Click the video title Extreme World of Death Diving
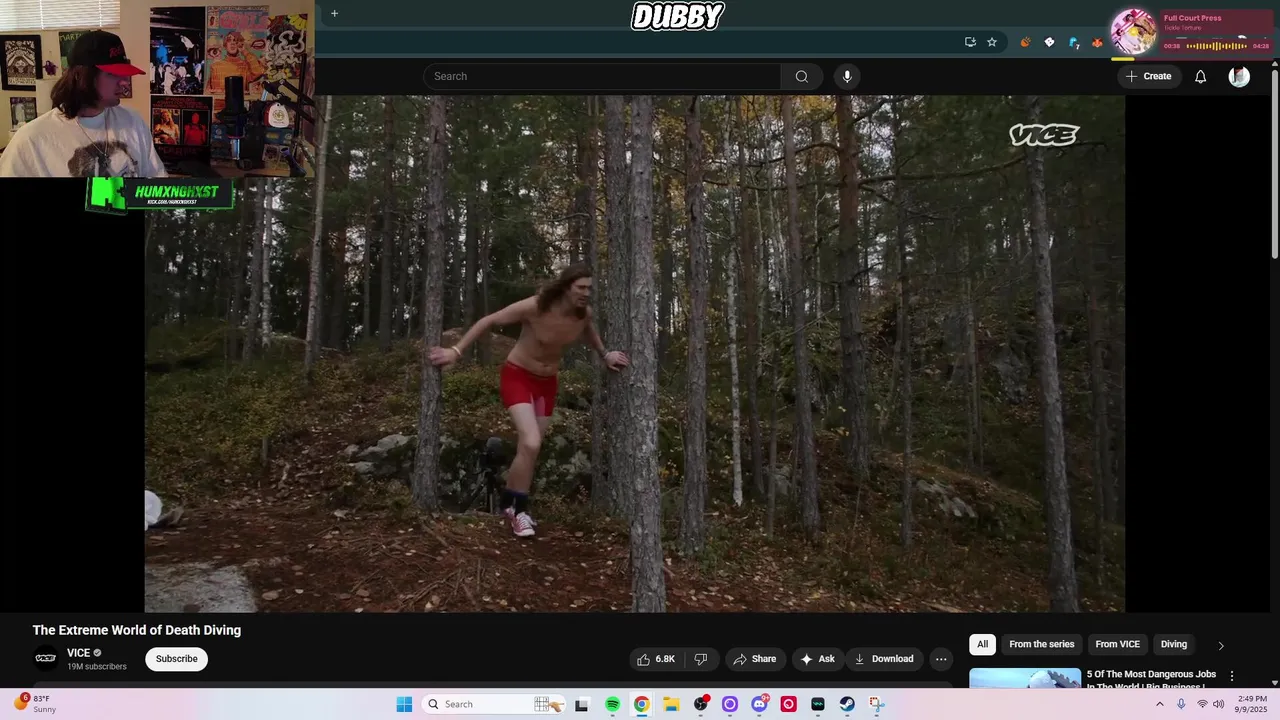Viewport: 1280px width, 720px height. [137, 630]
